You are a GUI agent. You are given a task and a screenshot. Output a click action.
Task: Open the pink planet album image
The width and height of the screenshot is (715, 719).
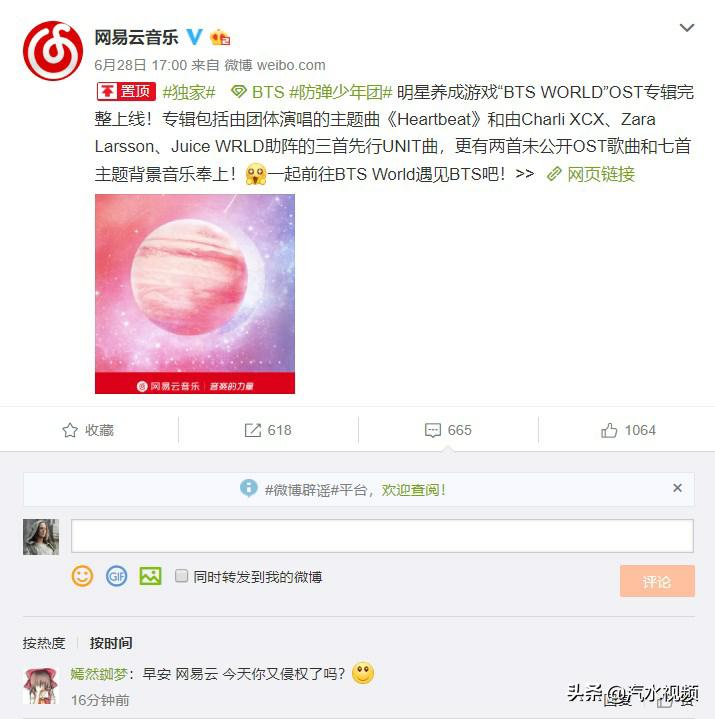(x=195, y=293)
